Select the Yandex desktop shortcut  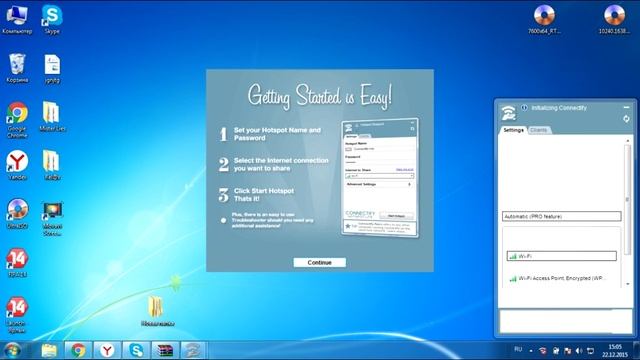tap(17, 165)
